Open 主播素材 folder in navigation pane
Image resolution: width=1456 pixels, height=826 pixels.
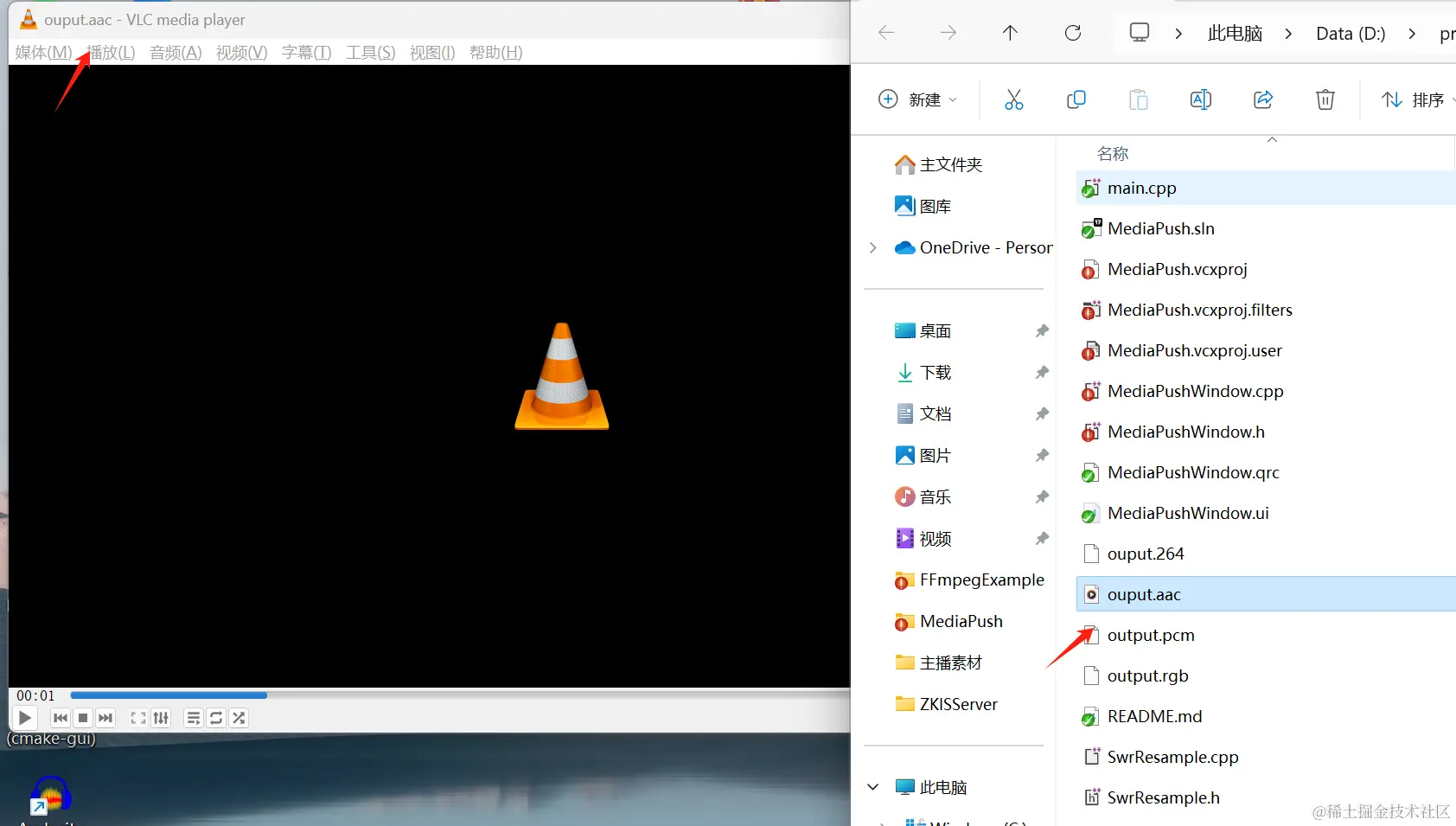(938, 663)
